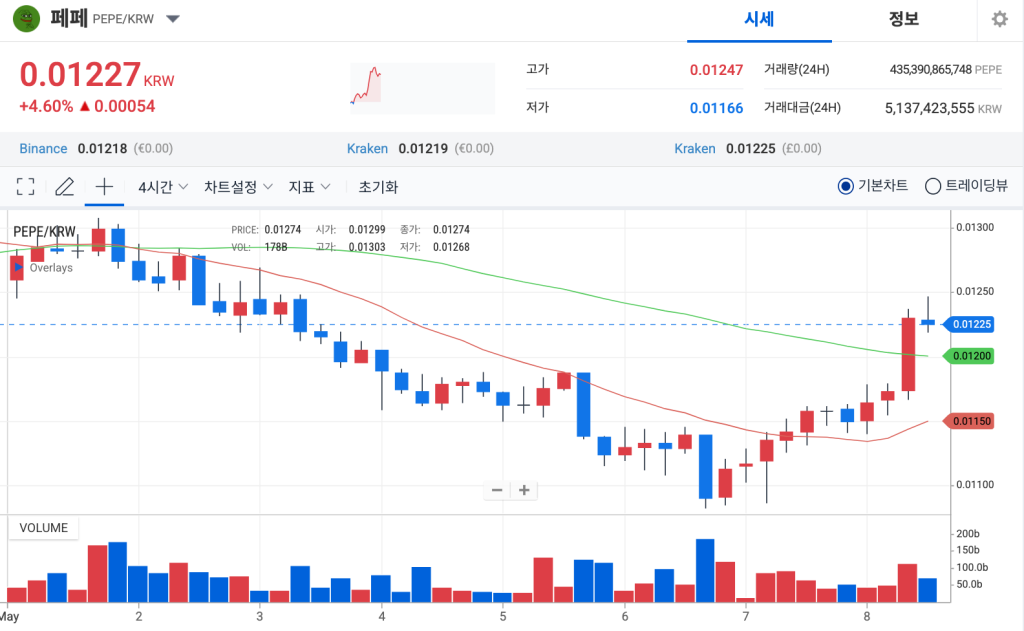
Task: Expand the Overlays triangle
Action: [18, 267]
